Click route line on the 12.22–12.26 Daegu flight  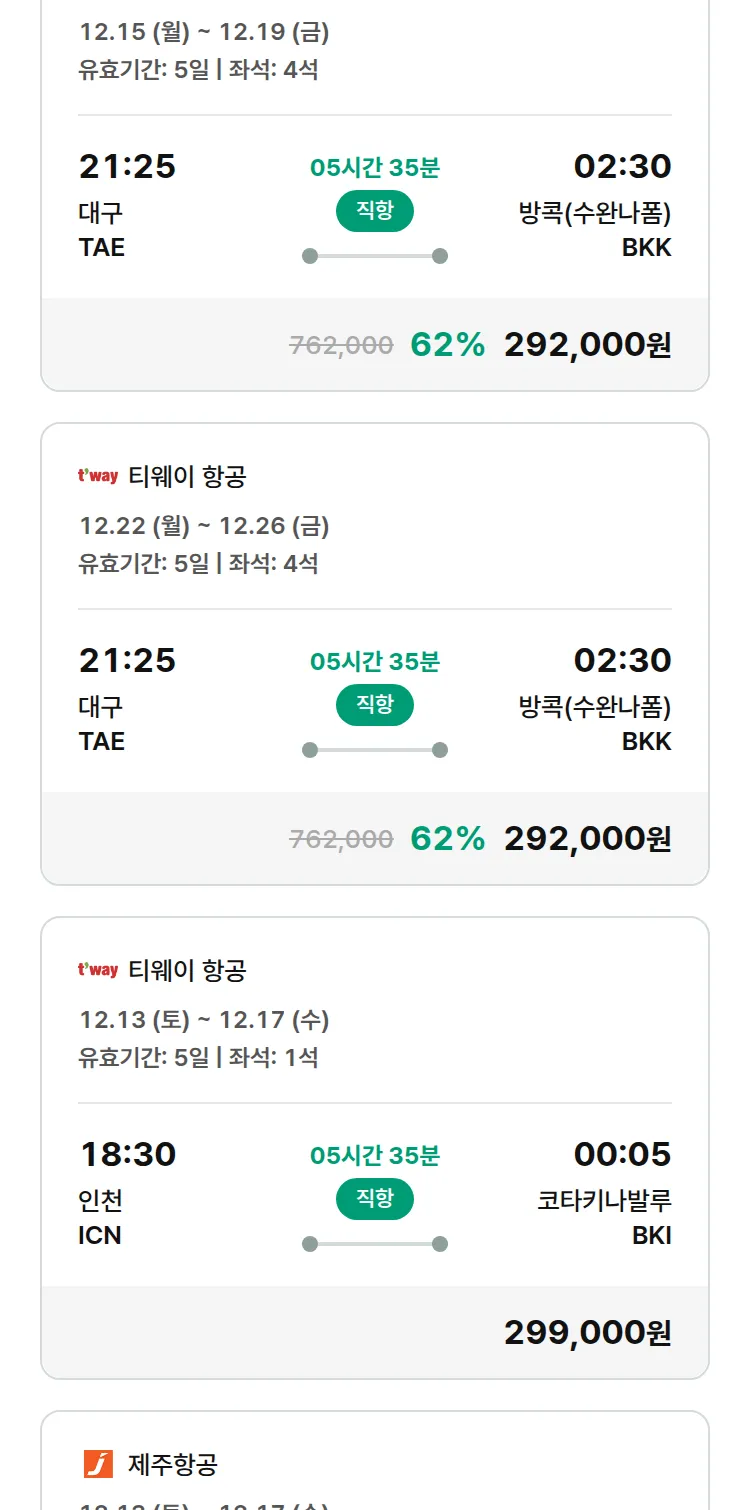[x=374, y=750]
